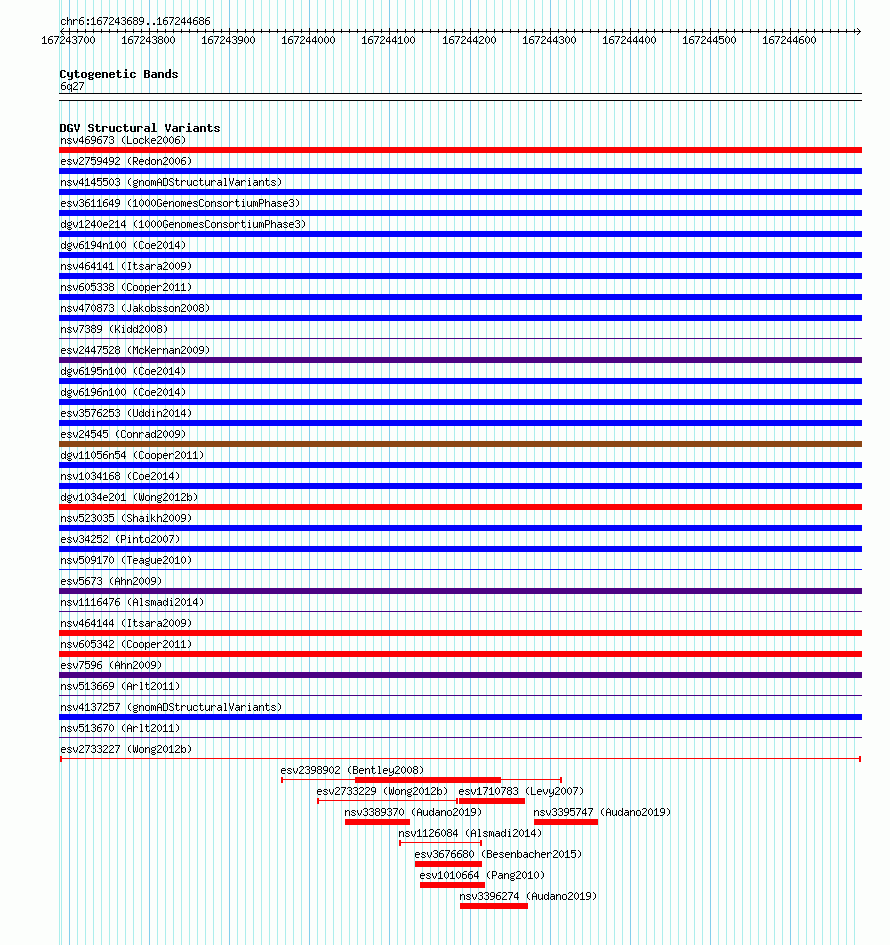The image size is (890, 945).
Task: Open nsv464144 (Itsara2009) variant
Action: 126,624
